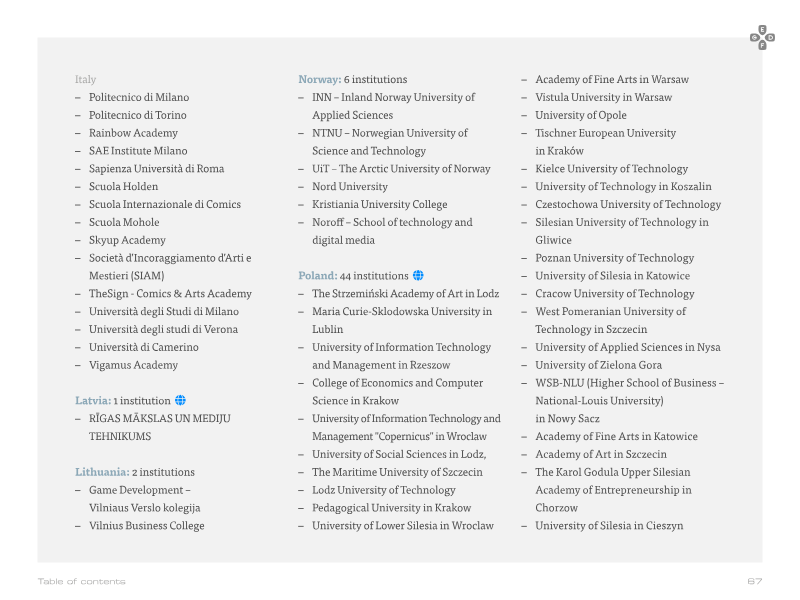Click Vilnius Business College entry
Screen dimensions: 800x600
pyautogui.click(x=146, y=526)
